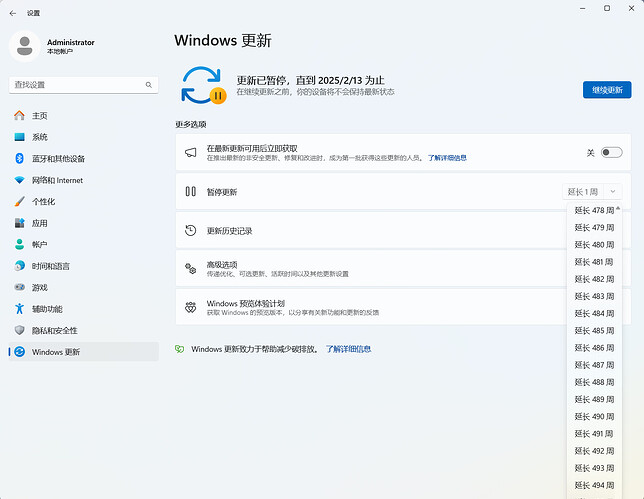Open 时间和语言 settings
This screenshot has width=644, height=499.
point(83,266)
